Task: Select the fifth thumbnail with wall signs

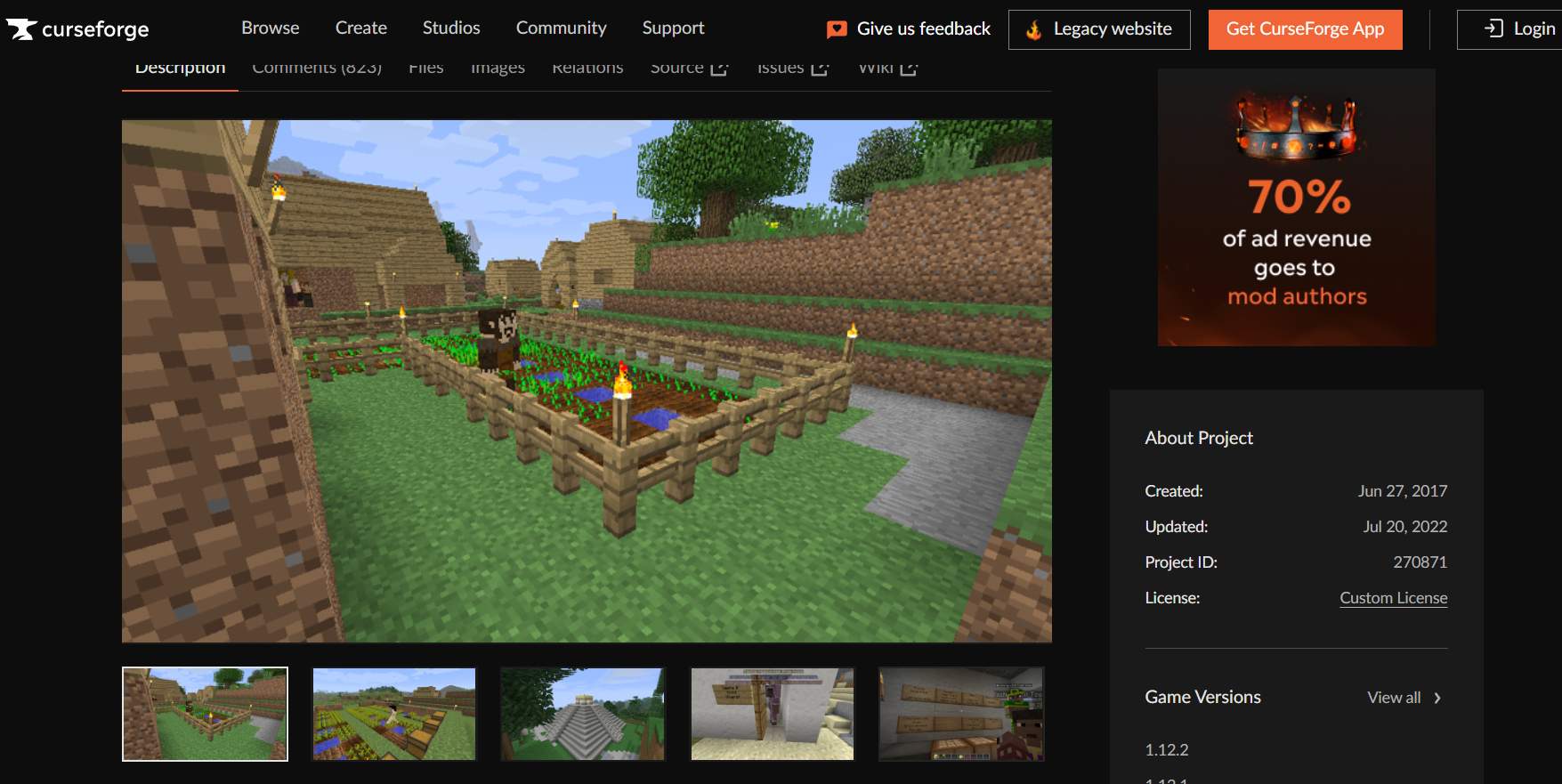Action: (961, 714)
